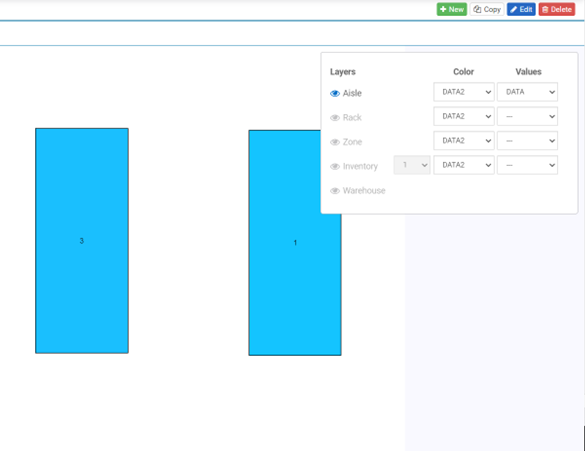Open the Inventory level number dropdown
This screenshot has height=451, width=585.
[412, 165]
